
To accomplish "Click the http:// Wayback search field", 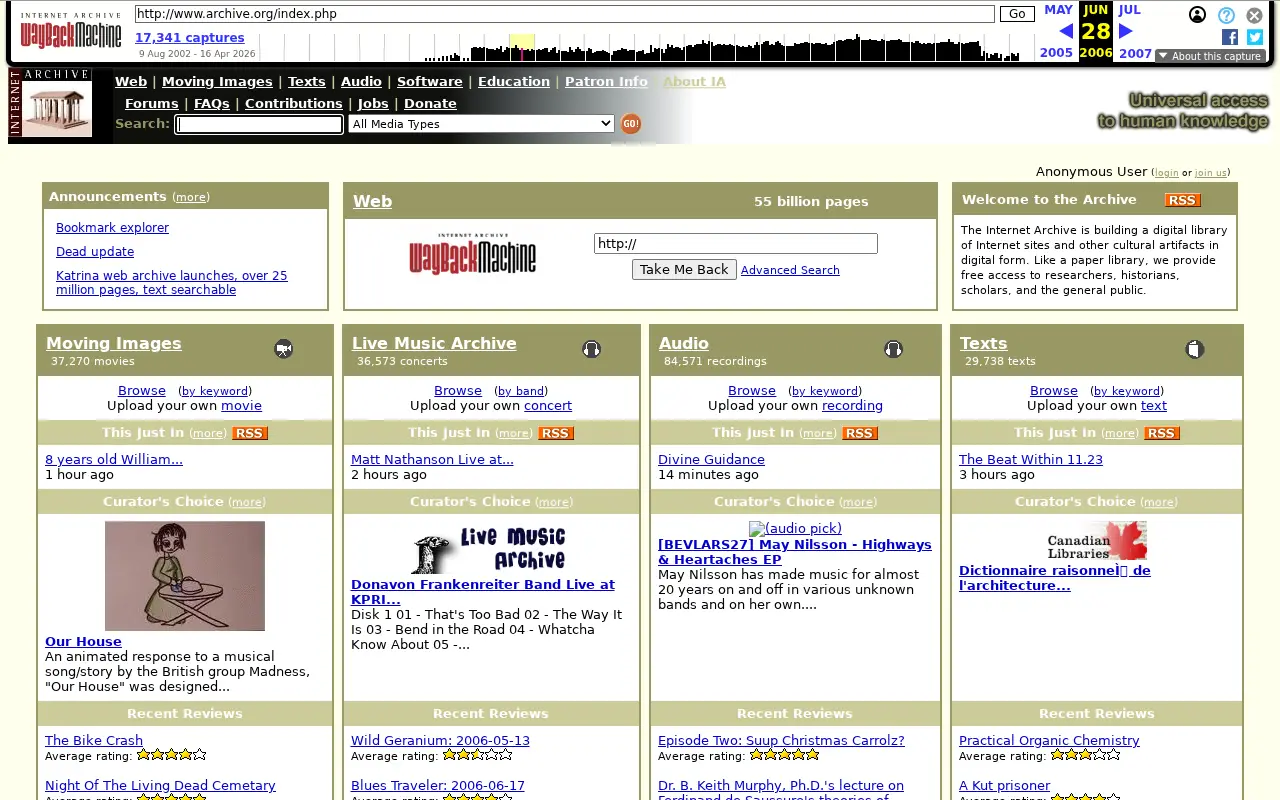I will 736,243.
